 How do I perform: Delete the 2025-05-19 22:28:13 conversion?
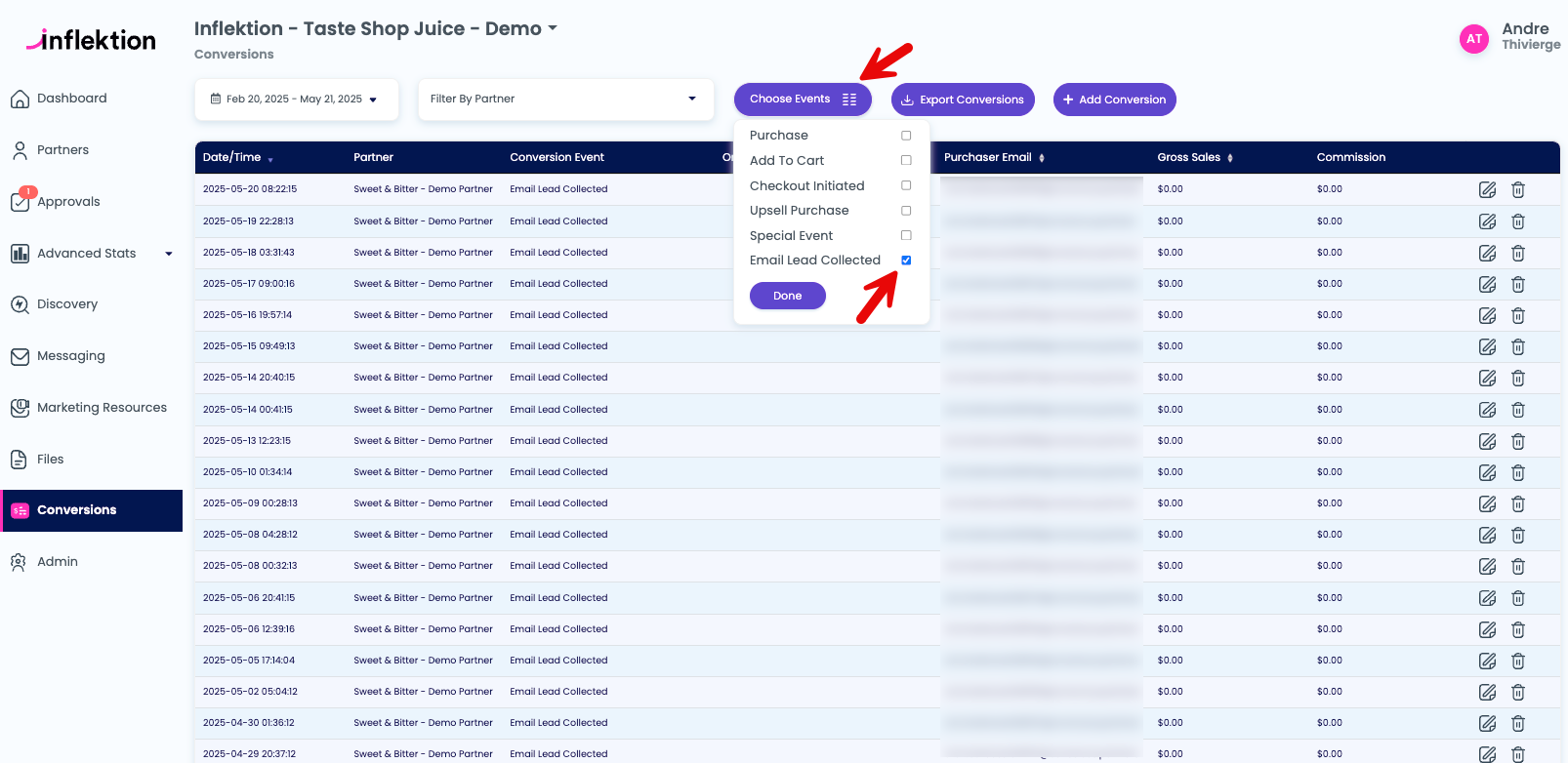point(1518,221)
